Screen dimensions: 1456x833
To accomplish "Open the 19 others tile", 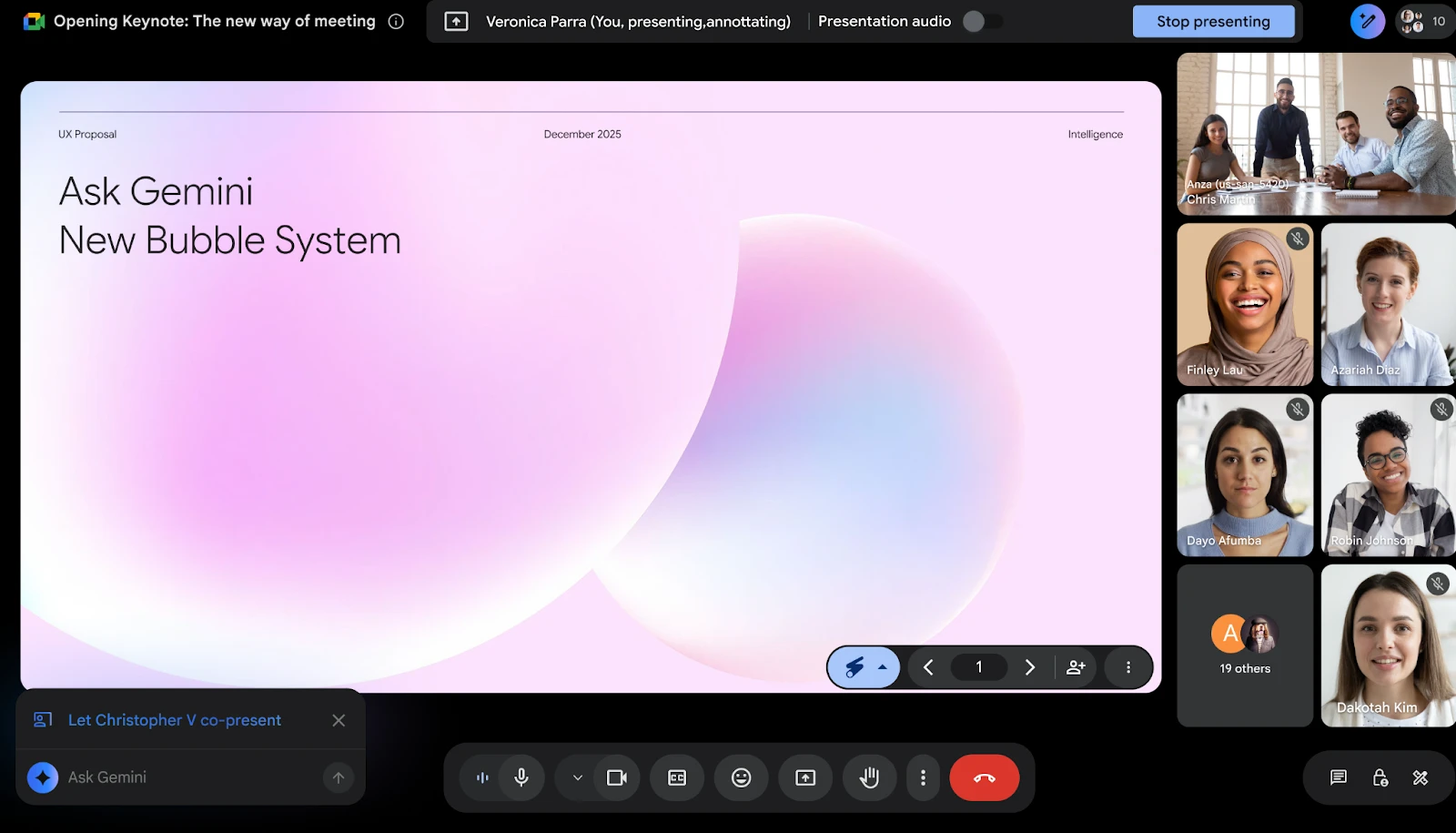I will (1245, 645).
